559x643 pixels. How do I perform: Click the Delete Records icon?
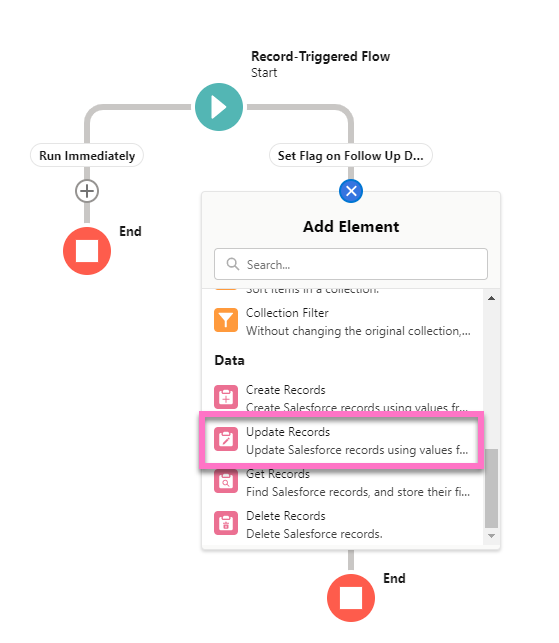226,523
